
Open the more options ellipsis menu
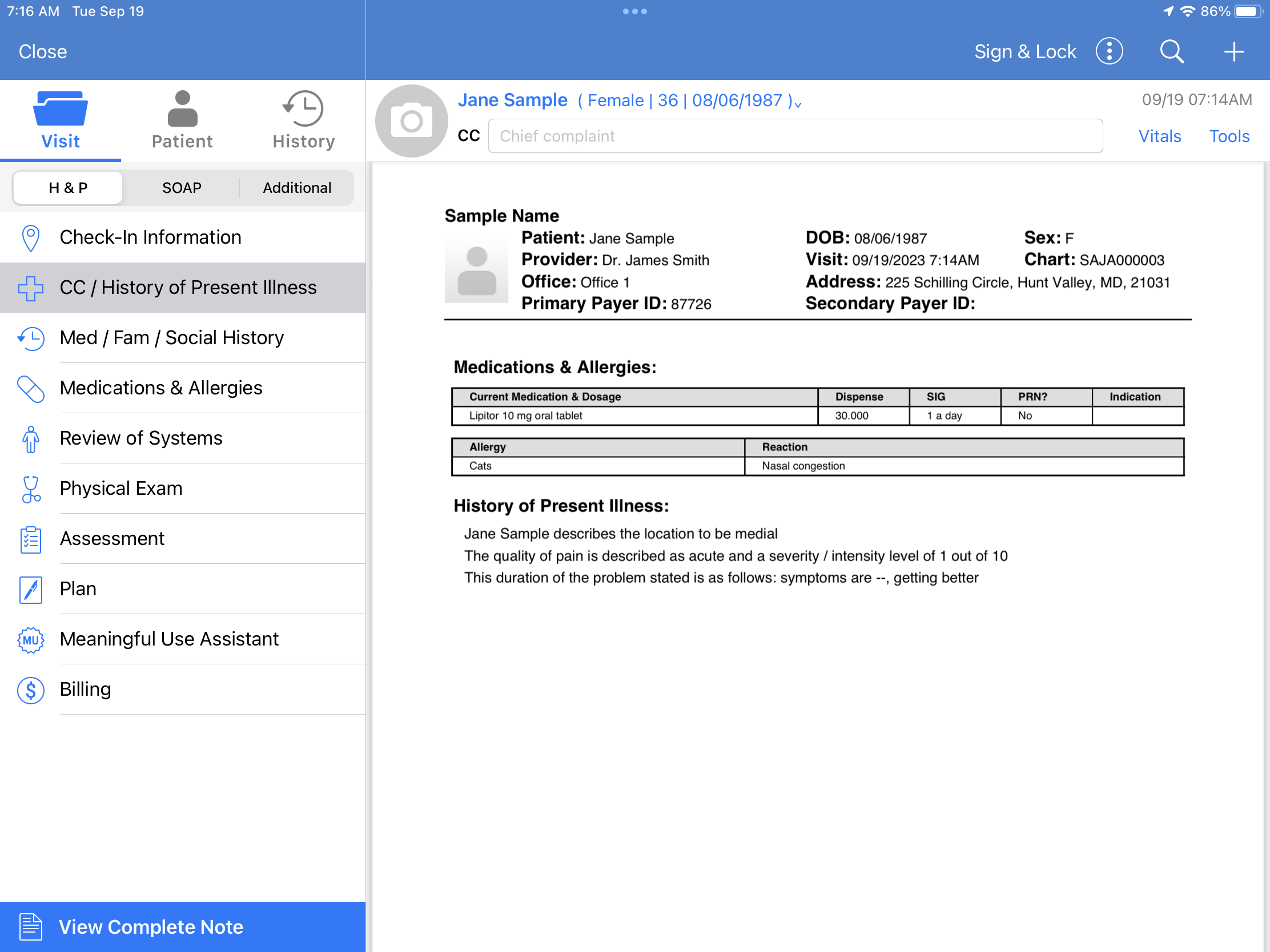click(x=1108, y=51)
